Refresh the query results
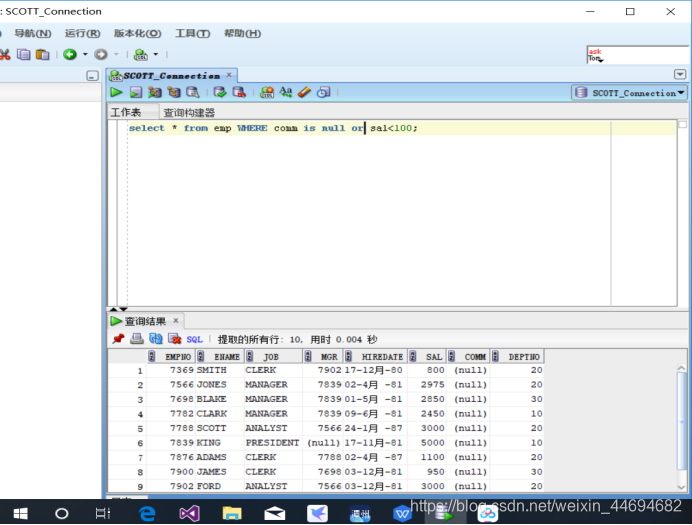This screenshot has height=525, width=692. pos(156,339)
